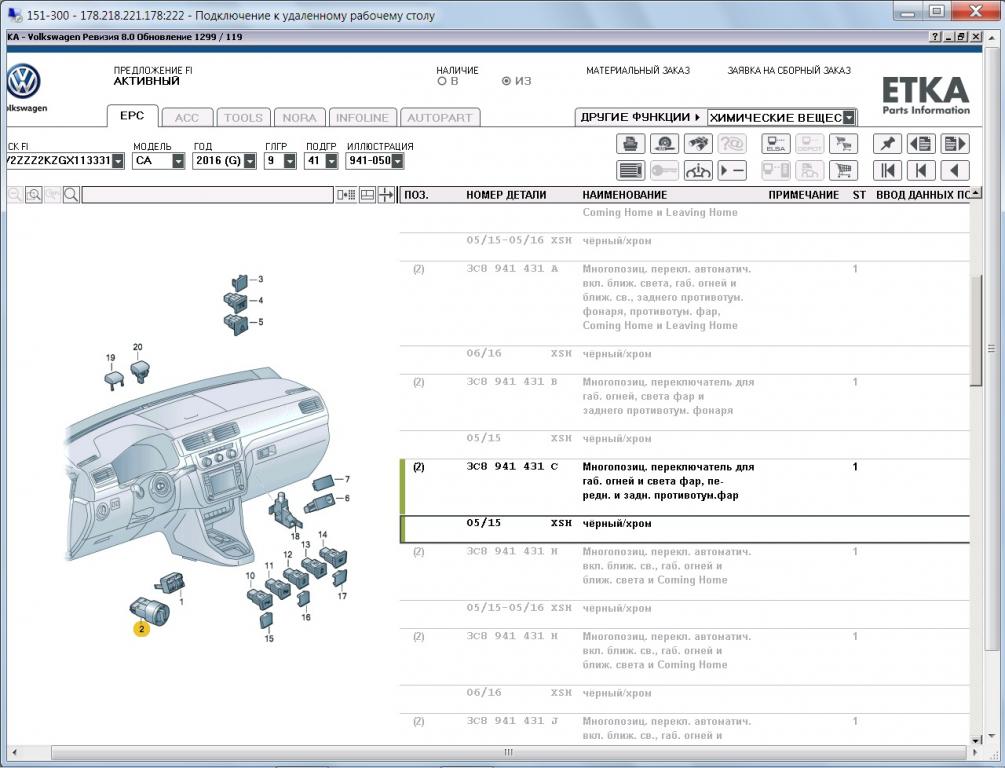Screen dimensions: 1005x768
Task: Click callout number 7 in the illustration
Action: tap(347, 480)
